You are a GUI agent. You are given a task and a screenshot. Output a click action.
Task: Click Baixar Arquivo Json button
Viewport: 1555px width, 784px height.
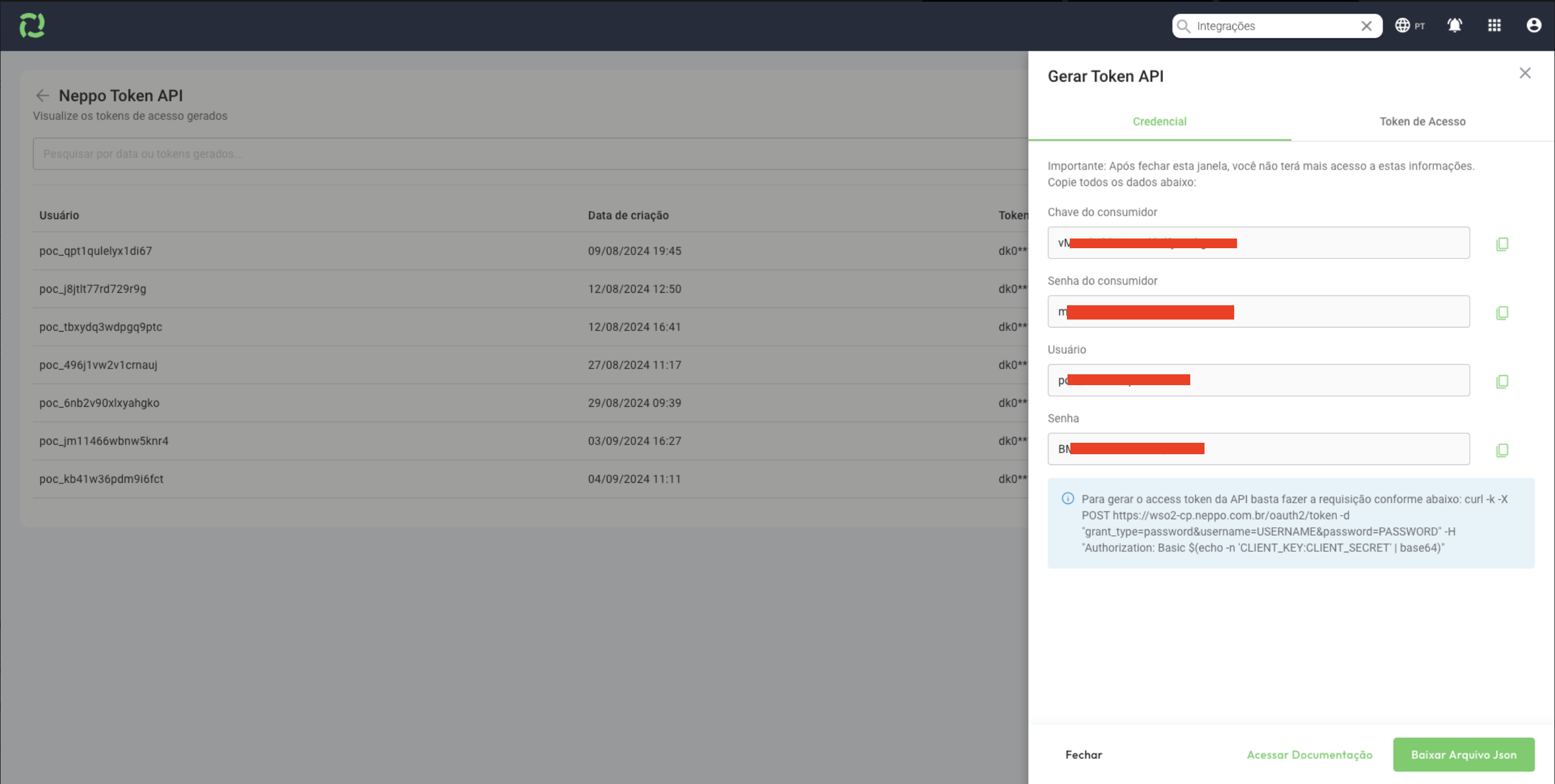(1464, 754)
